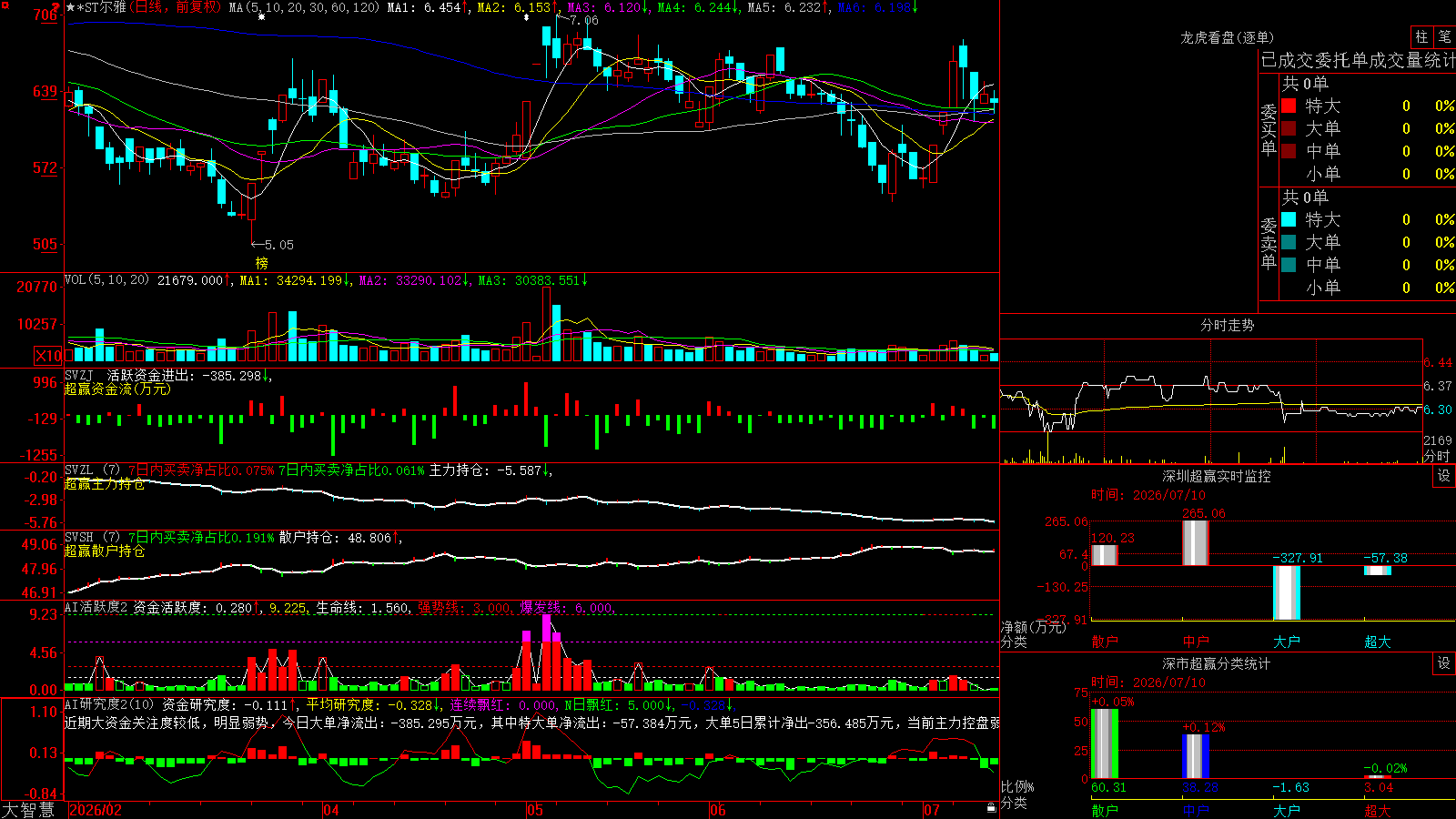Click the 分时走势 panel title
1456x819 pixels.
(1228, 325)
